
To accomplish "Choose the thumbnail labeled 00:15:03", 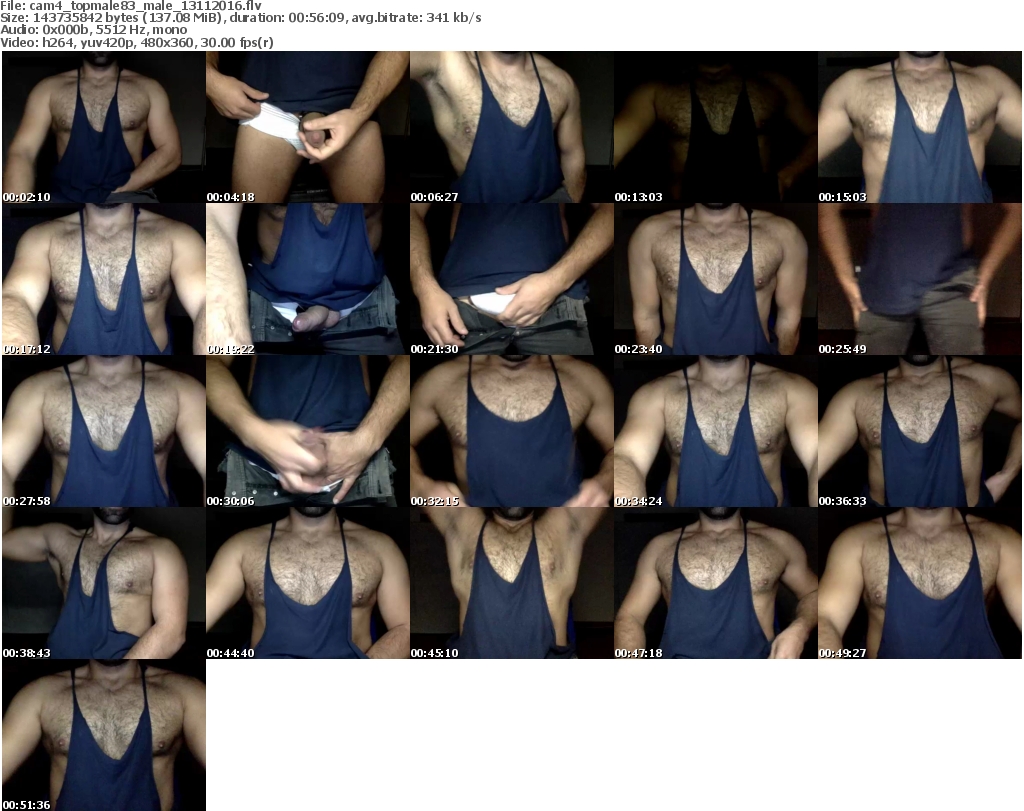I will 920,128.
